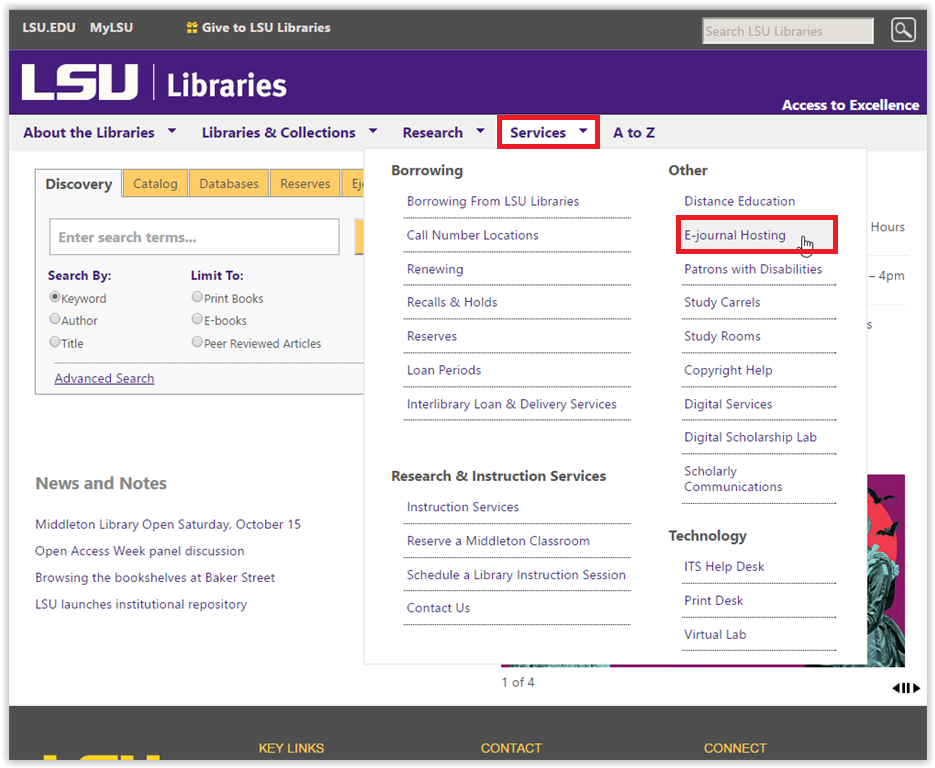Select the Keyword radio button

55,297
